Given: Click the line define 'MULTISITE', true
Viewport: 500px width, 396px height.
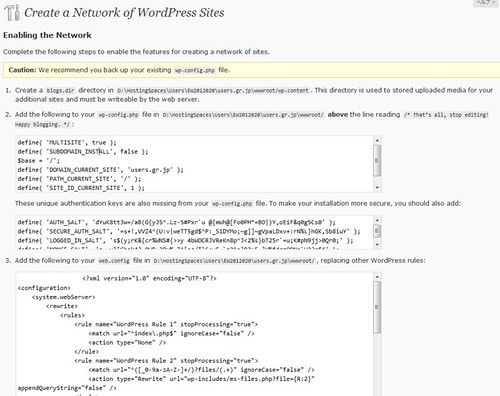Looking at the screenshot, I should point(67,142).
